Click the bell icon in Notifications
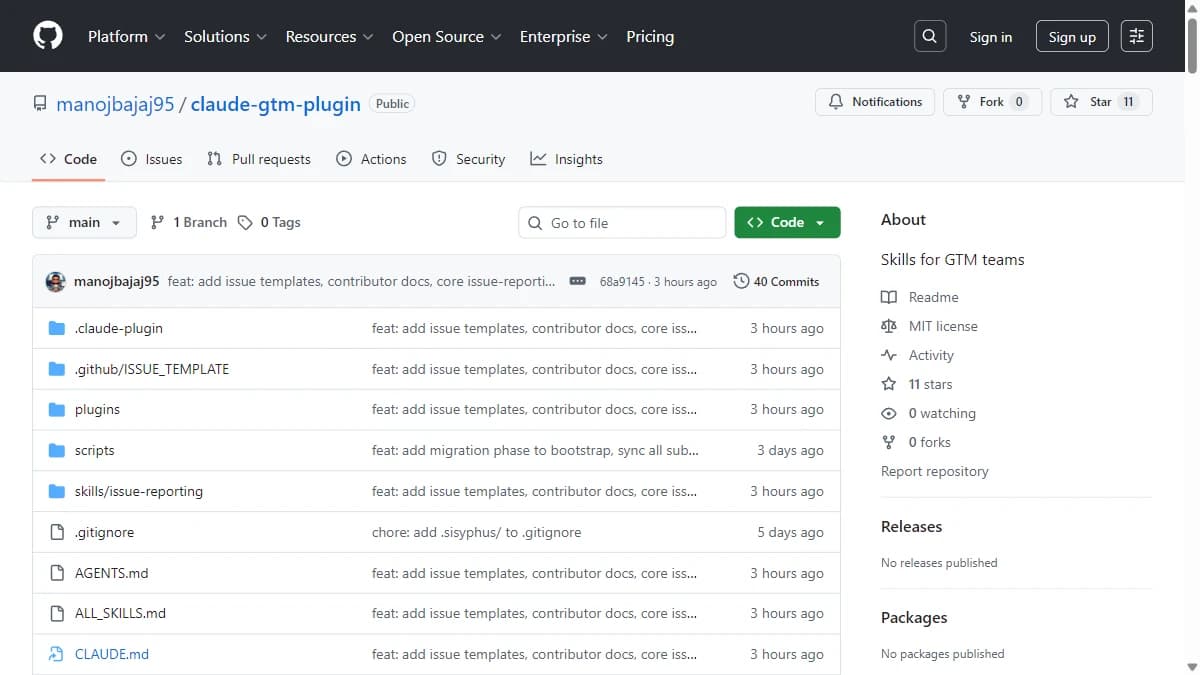Viewport: 1200px width, 675px height. [836, 102]
